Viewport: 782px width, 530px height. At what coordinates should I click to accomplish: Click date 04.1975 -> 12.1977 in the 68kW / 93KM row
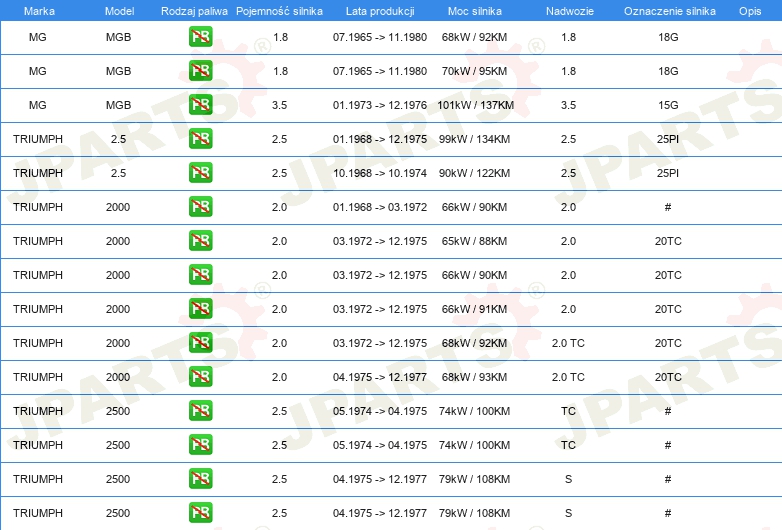point(380,377)
